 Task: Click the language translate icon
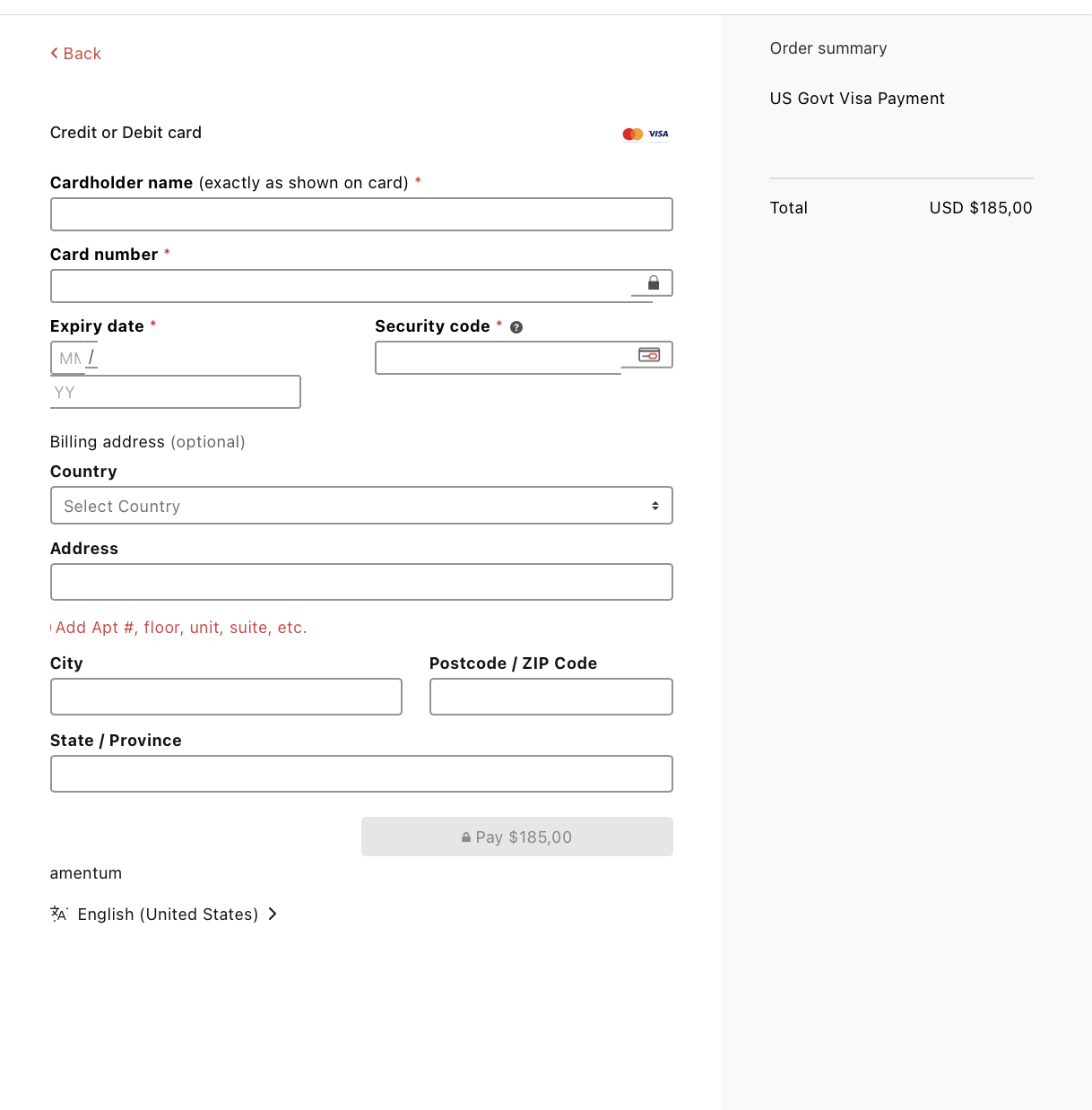pos(59,914)
